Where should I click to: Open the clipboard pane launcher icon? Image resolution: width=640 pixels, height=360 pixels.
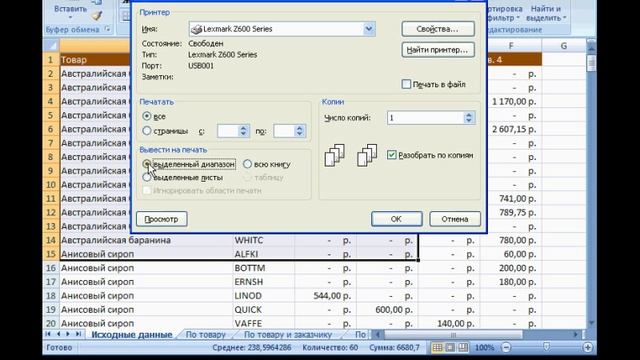pyautogui.click(x=107, y=29)
